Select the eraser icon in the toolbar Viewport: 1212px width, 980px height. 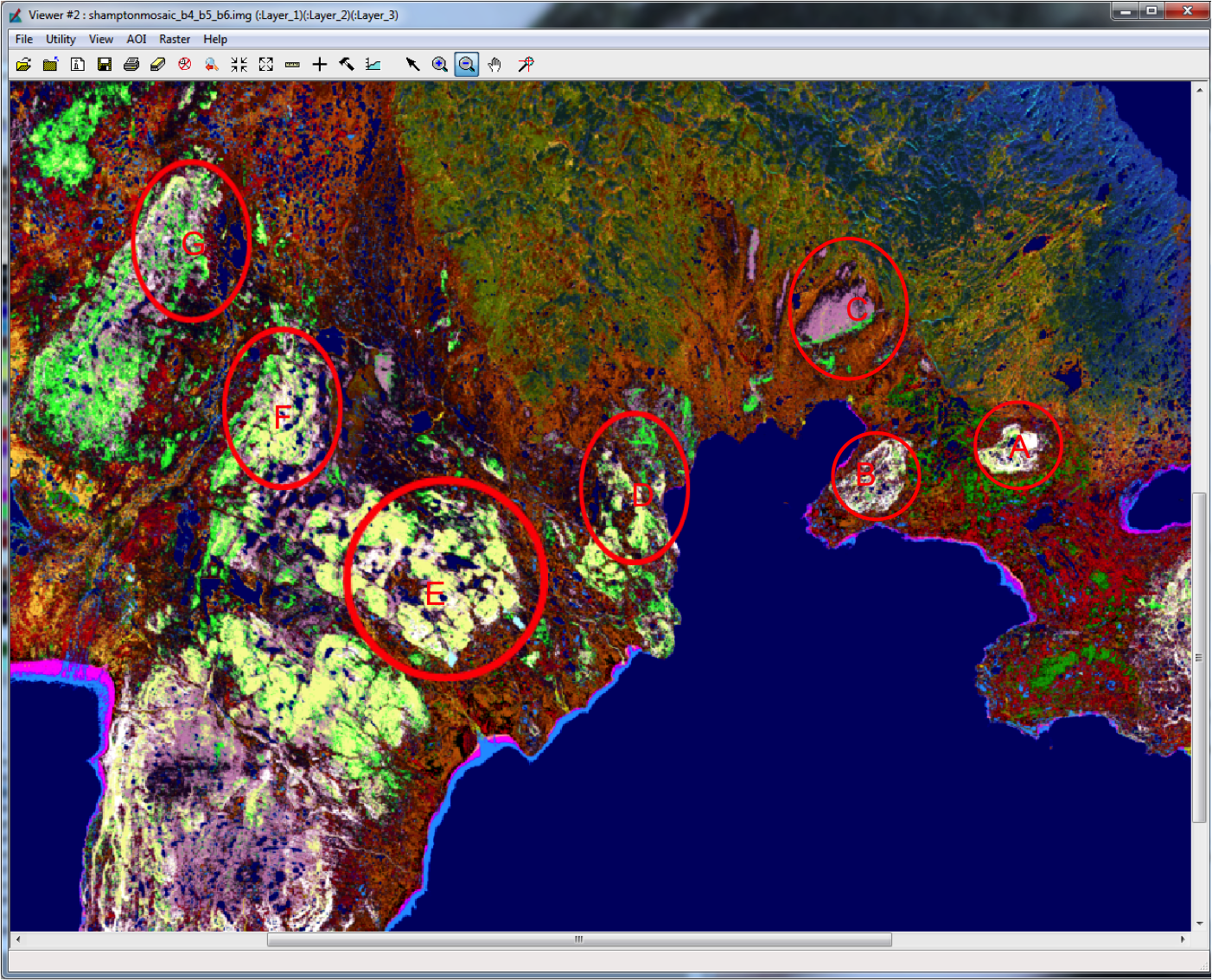tap(157, 65)
